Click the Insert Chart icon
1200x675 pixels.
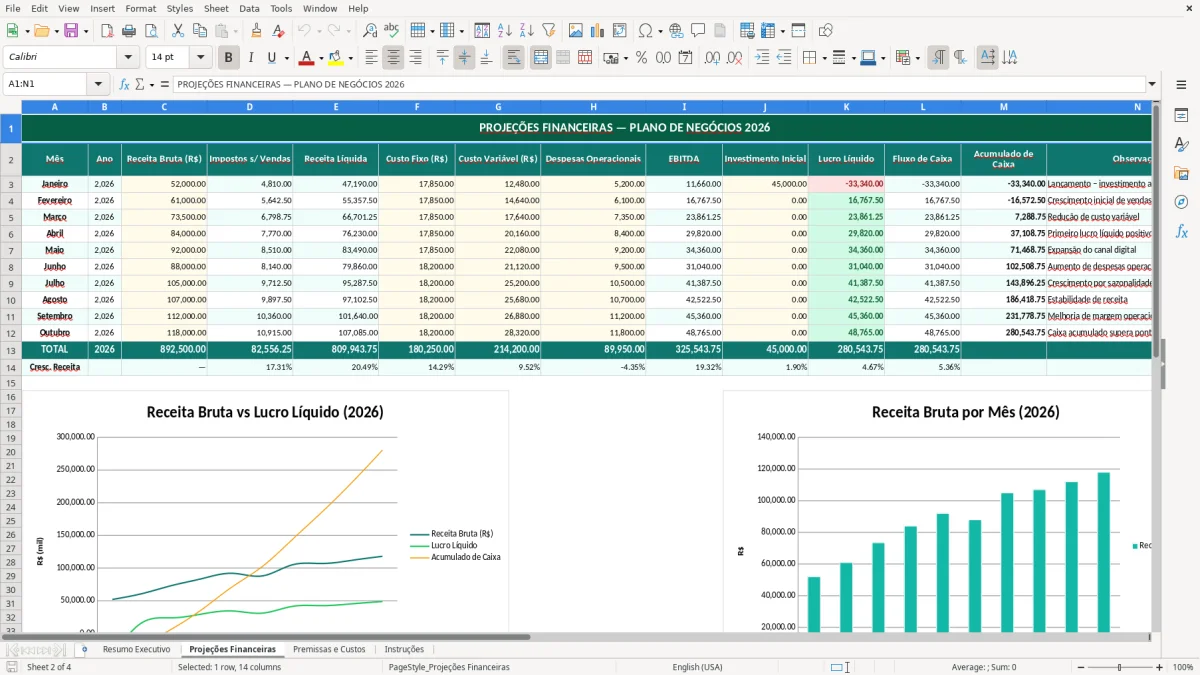[x=597, y=31]
